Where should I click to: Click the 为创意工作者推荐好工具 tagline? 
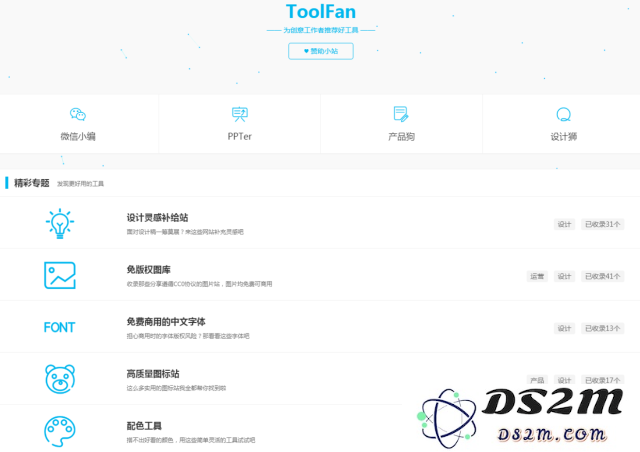tap(321, 30)
